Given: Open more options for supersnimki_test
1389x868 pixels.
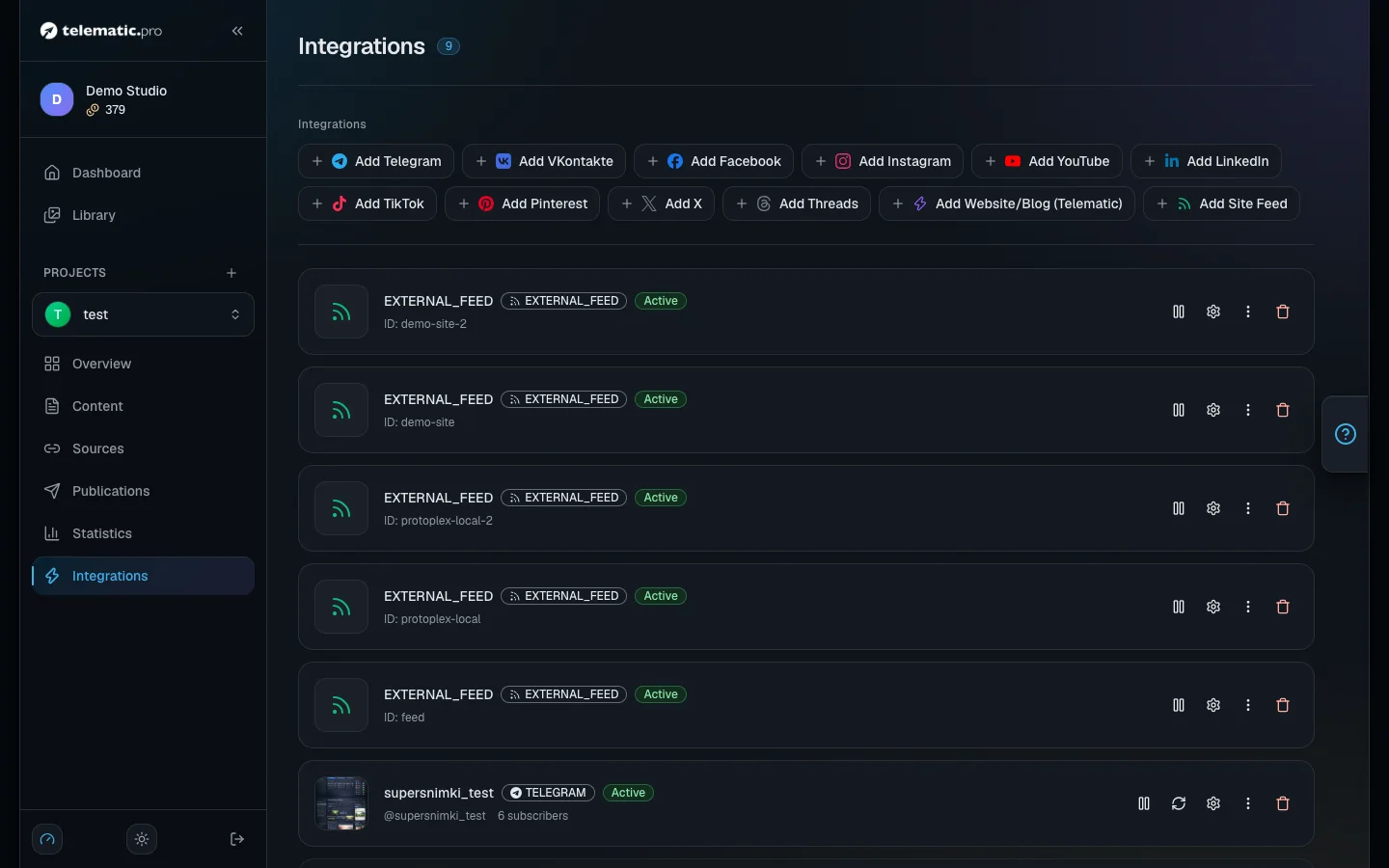Looking at the screenshot, I should point(1248,803).
